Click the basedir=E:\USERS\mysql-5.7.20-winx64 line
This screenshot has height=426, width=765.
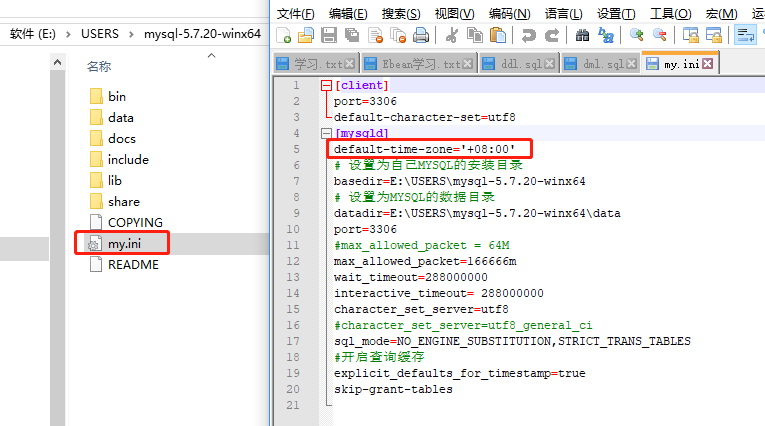[x=460, y=181]
